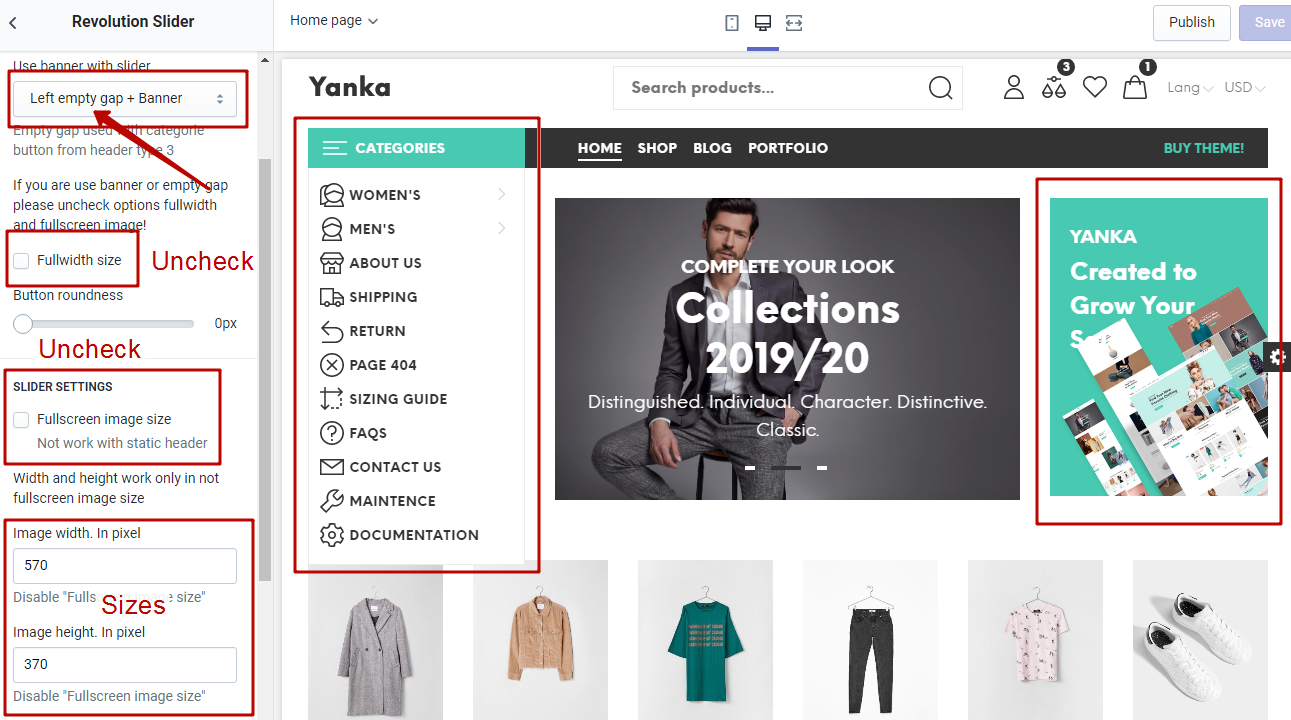1291x720 pixels.
Task: Open the PORTFOLIO menu item
Action: pyautogui.click(x=788, y=147)
